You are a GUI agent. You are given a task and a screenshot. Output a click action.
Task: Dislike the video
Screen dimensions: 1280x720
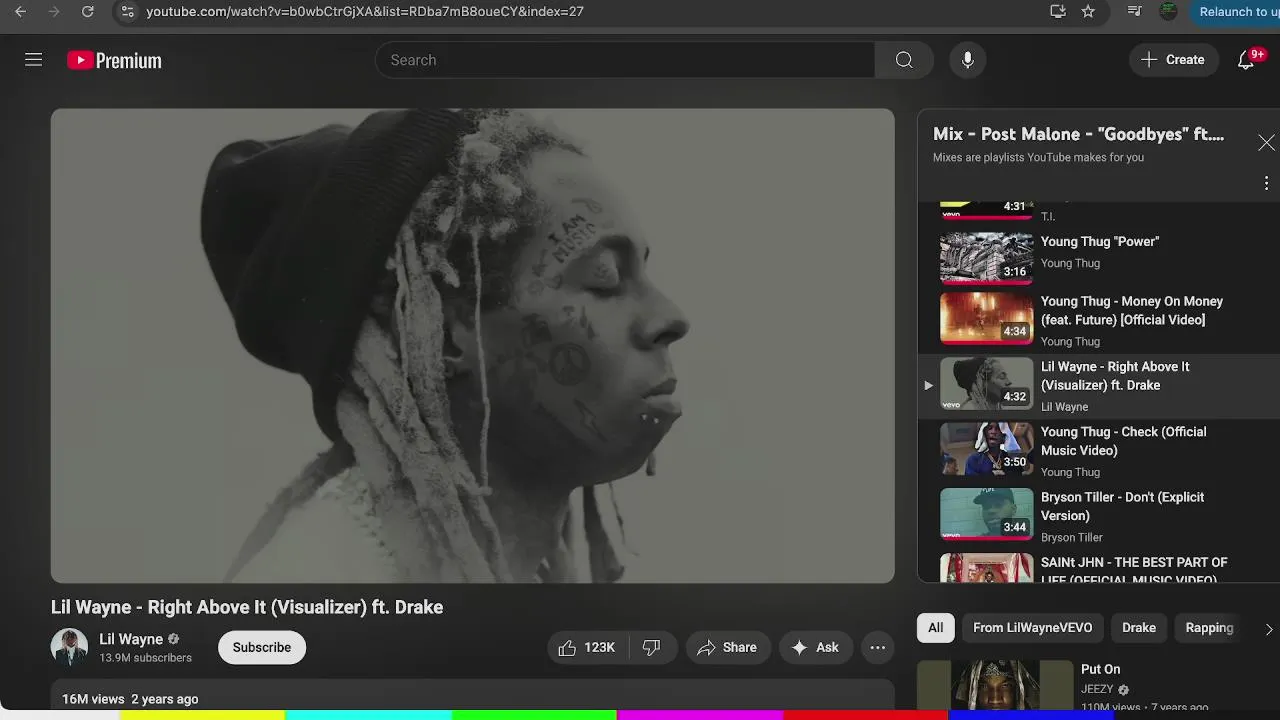[651, 647]
